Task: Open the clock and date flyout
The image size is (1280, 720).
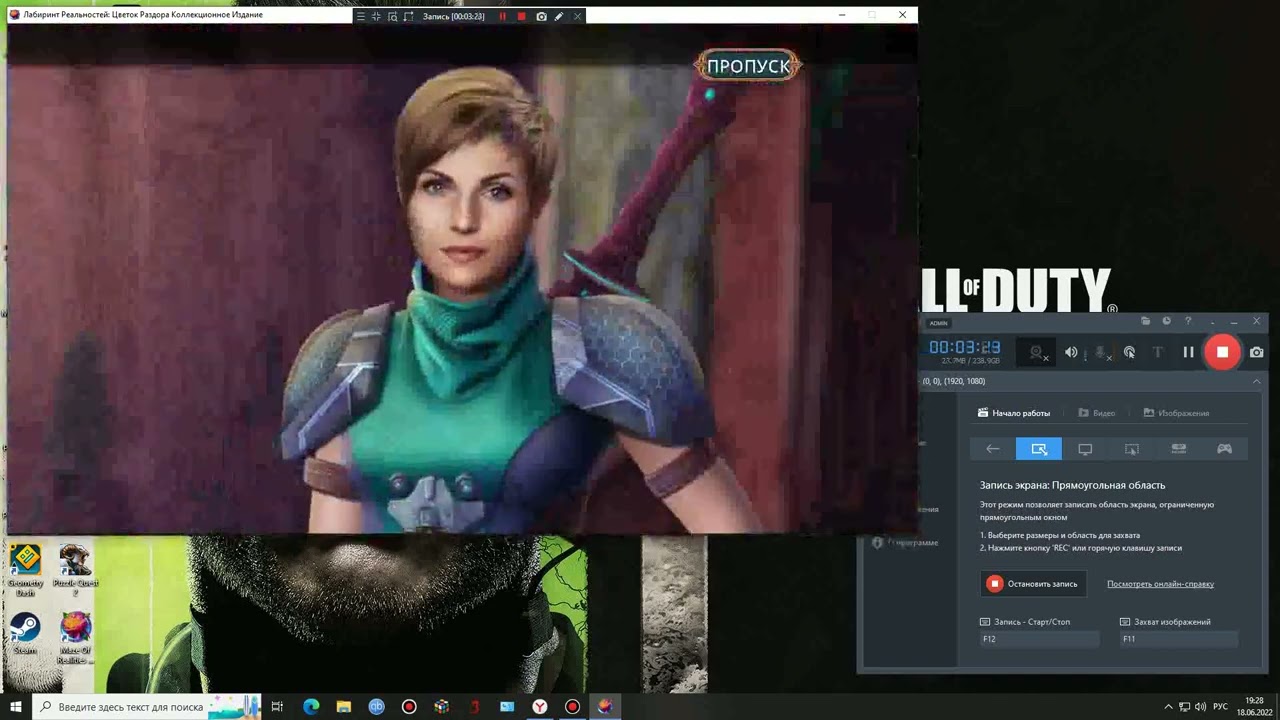Action: [1254, 707]
